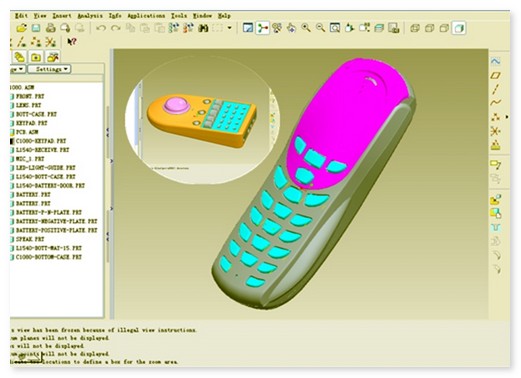Switch to no hidden display mode

click(x=444, y=28)
